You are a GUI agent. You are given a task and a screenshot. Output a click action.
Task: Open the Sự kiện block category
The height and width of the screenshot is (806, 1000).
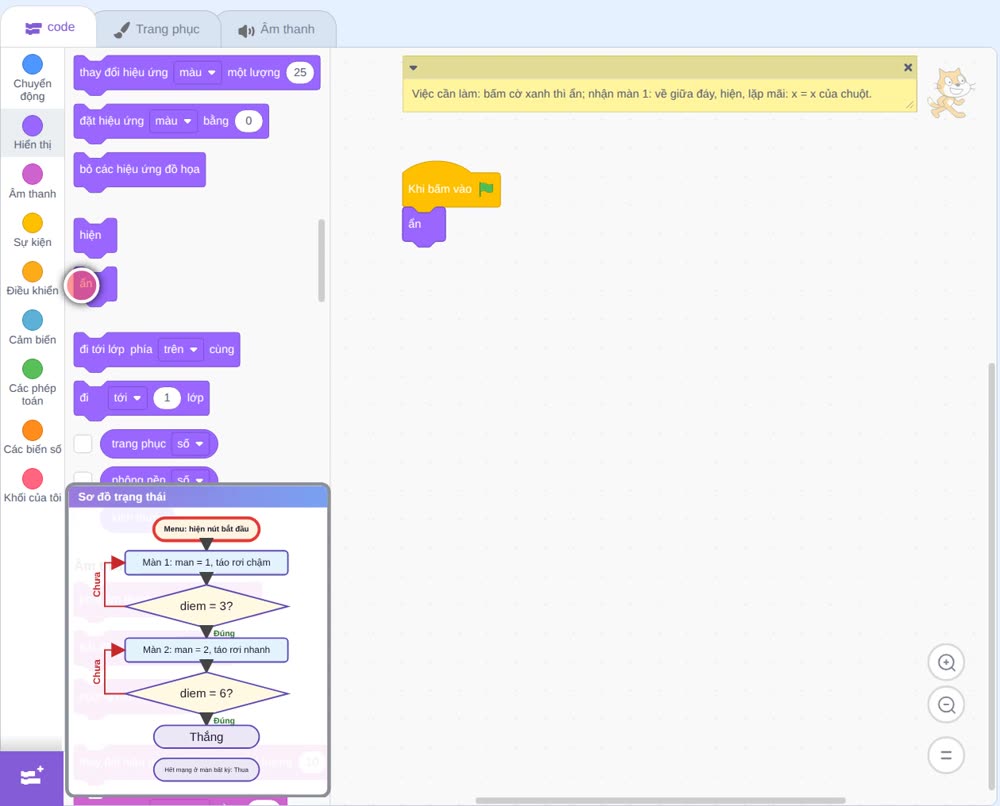coord(33,230)
